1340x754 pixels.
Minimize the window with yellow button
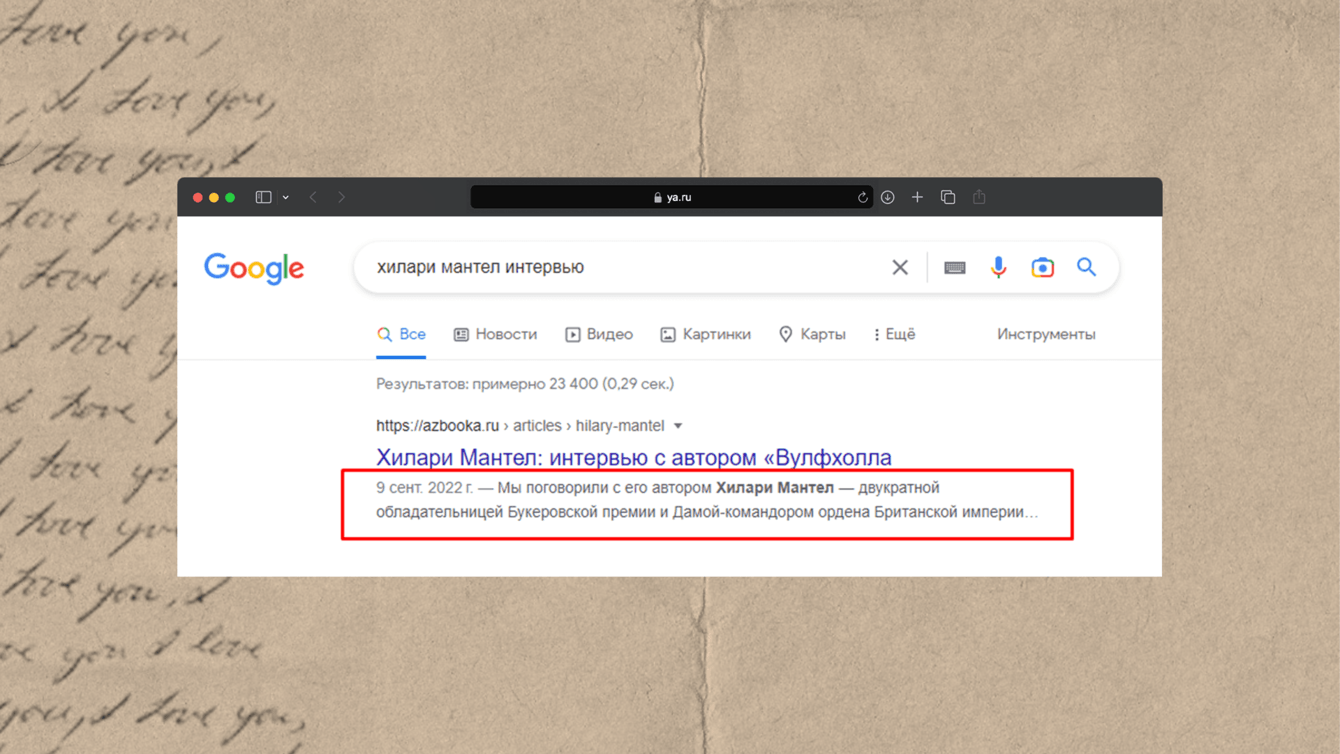(x=214, y=198)
